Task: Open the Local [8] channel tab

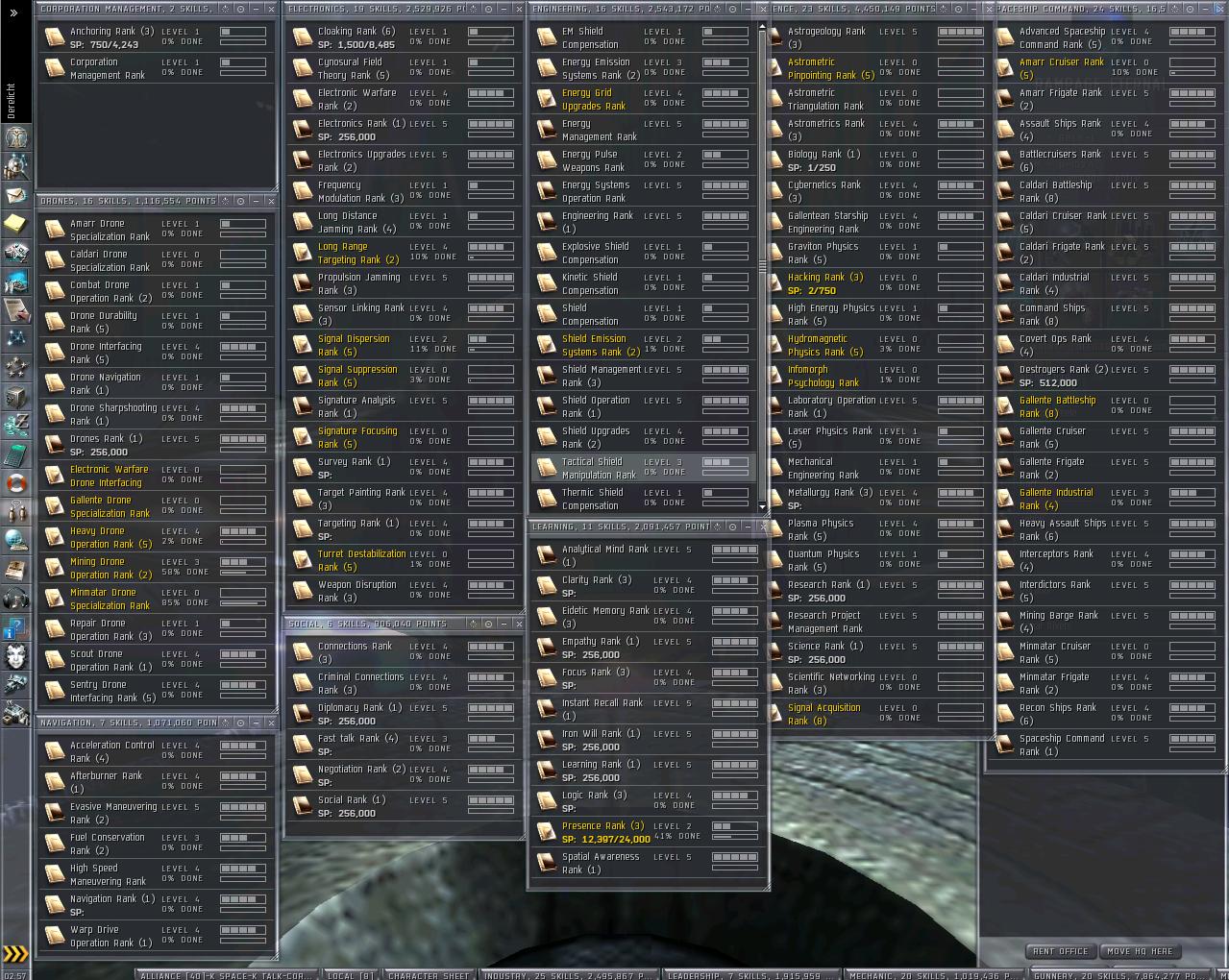Action: click(351, 974)
